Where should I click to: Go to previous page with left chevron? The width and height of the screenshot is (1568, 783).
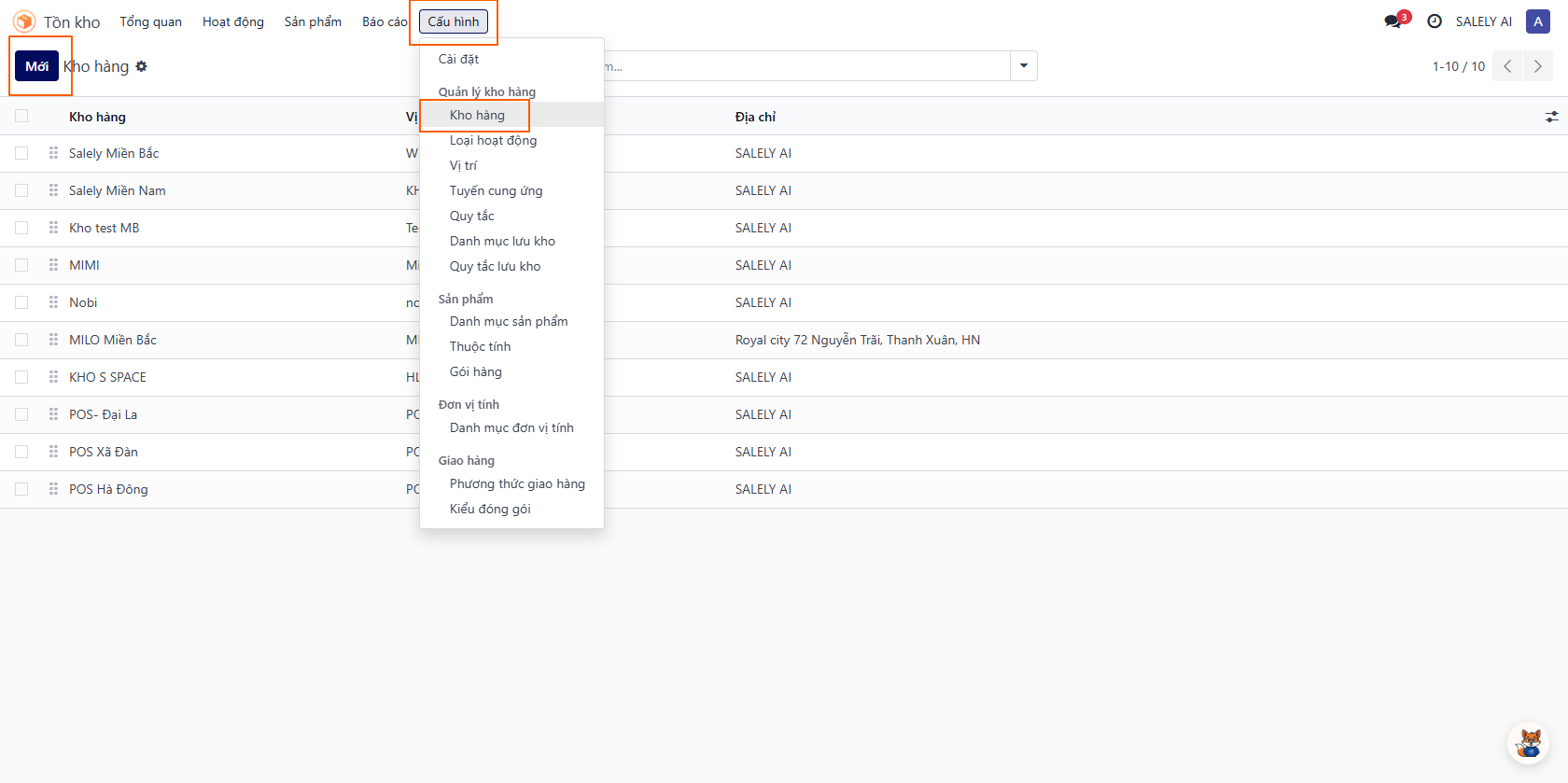click(x=1506, y=66)
